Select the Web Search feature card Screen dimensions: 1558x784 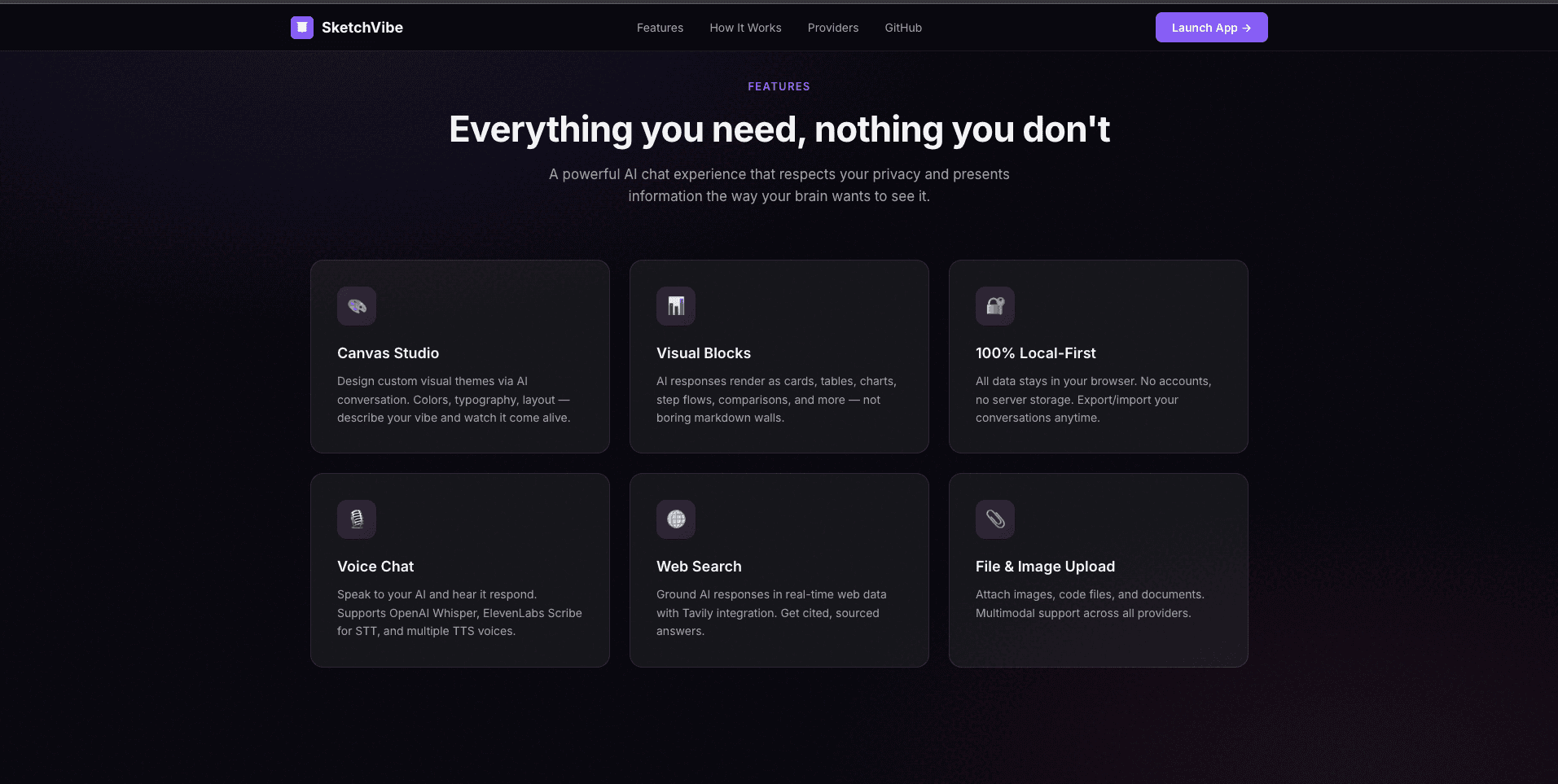779,570
